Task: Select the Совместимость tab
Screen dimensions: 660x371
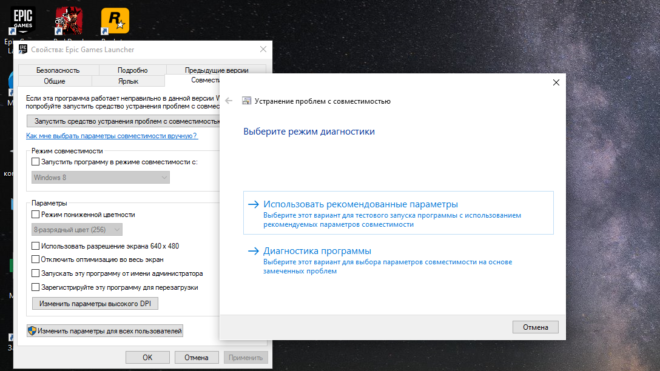Action: pyautogui.click(x=192, y=80)
